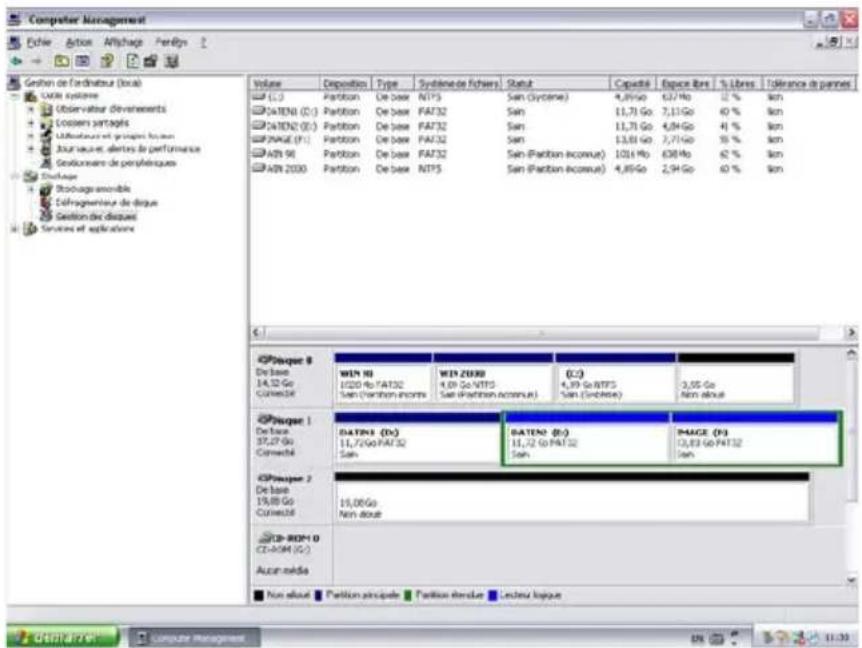Click the refresh/export sheet toolbar icon
862x648 pixels.
pyautogui.click(x=133, y=61)
